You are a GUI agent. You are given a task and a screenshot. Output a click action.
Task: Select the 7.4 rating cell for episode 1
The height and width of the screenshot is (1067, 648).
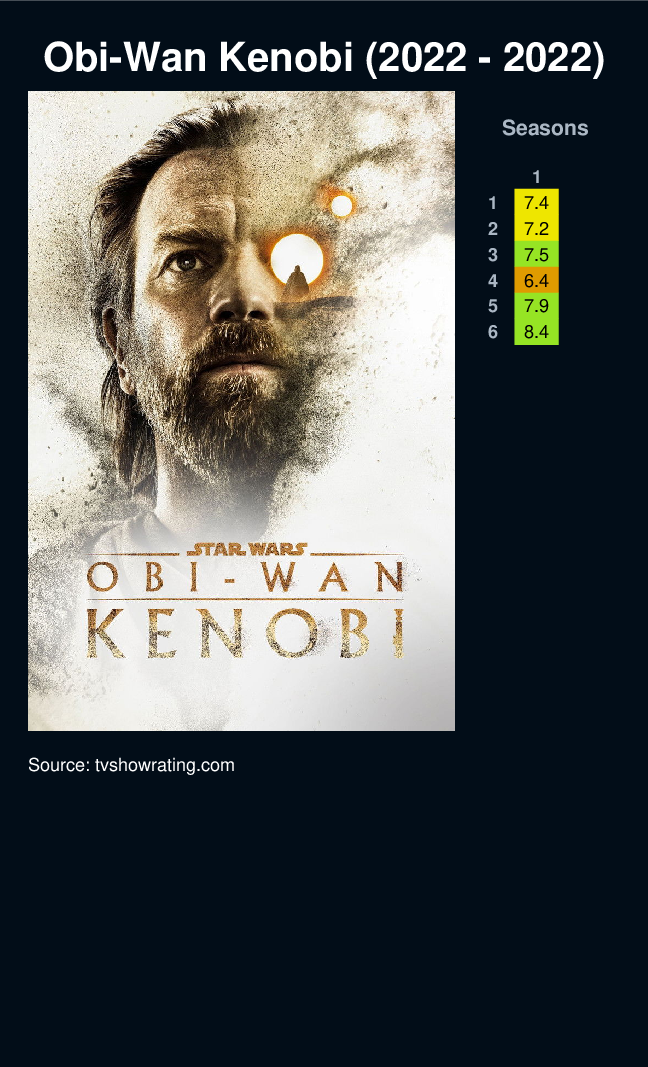(x=536, y=202)
